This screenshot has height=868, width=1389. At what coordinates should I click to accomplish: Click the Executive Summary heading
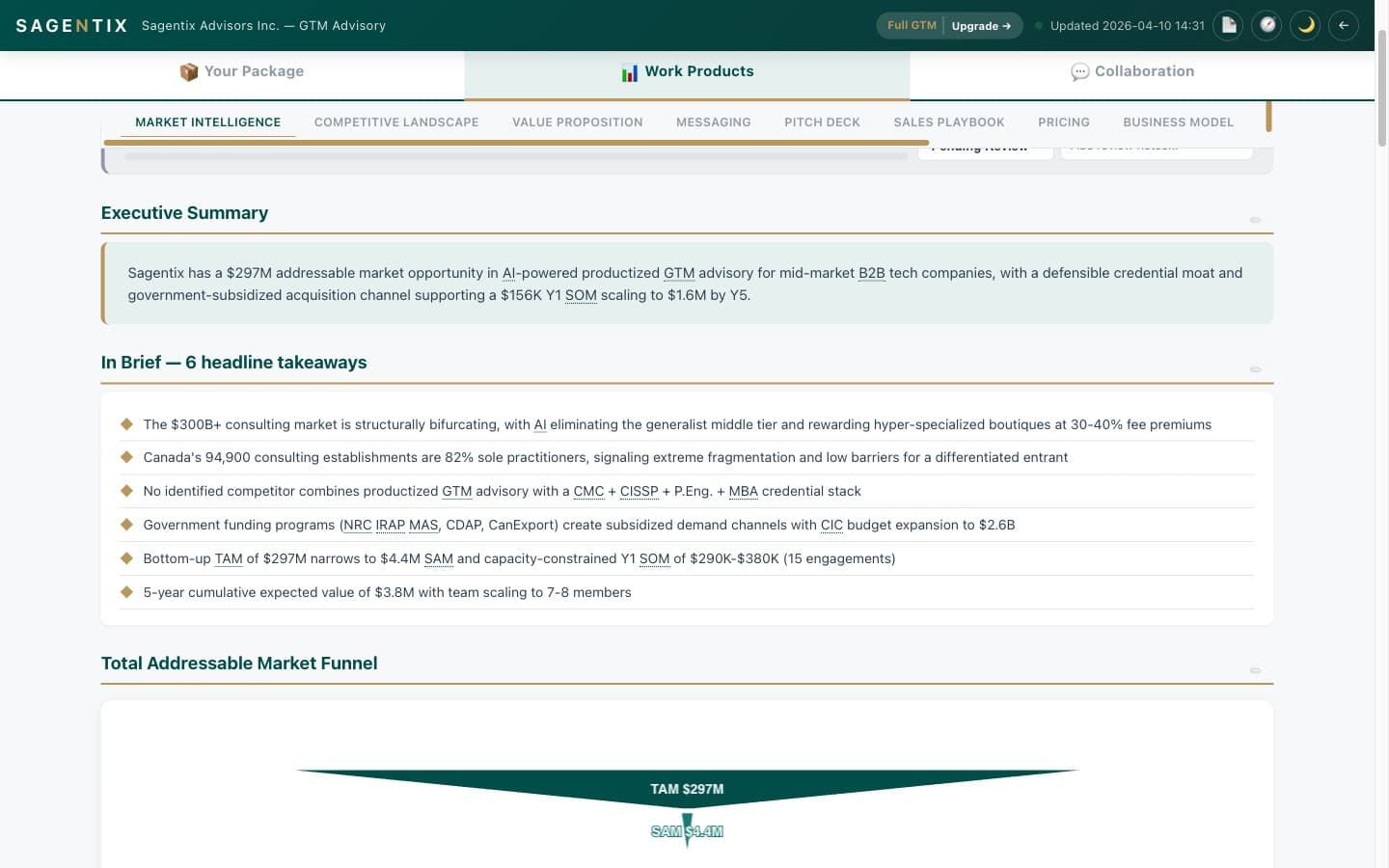184,213
